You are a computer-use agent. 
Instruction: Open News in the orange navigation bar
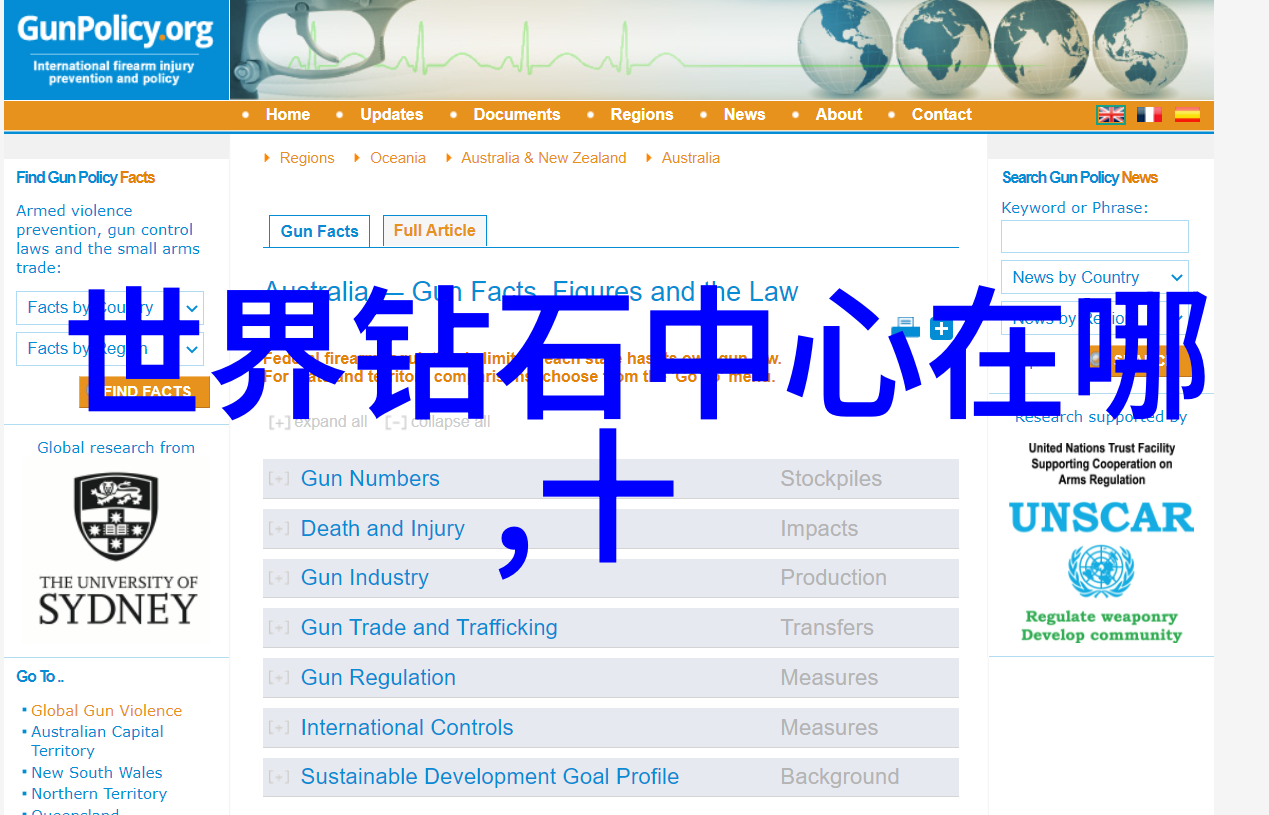(745, 115)
